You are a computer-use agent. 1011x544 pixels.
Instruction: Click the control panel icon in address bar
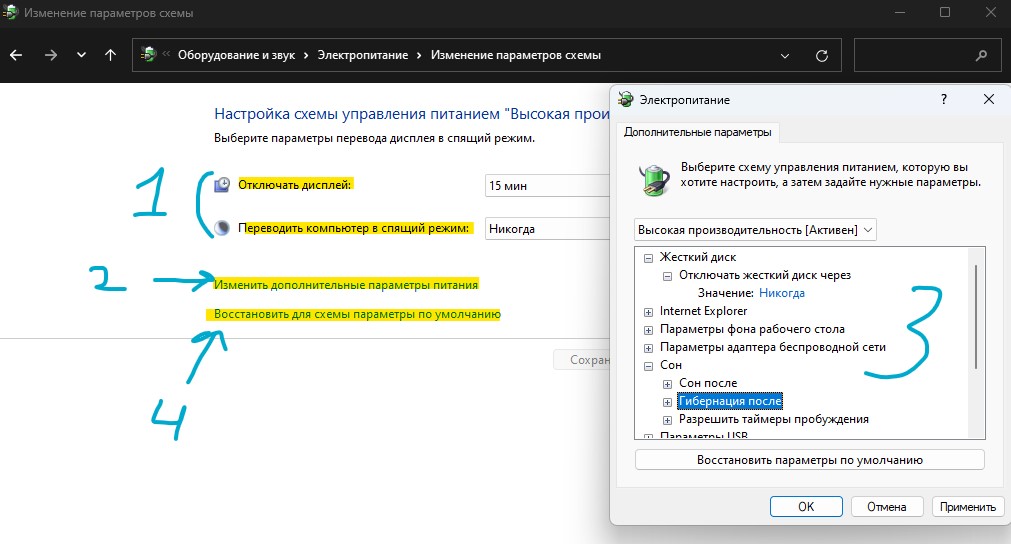(x=148, y=55)
